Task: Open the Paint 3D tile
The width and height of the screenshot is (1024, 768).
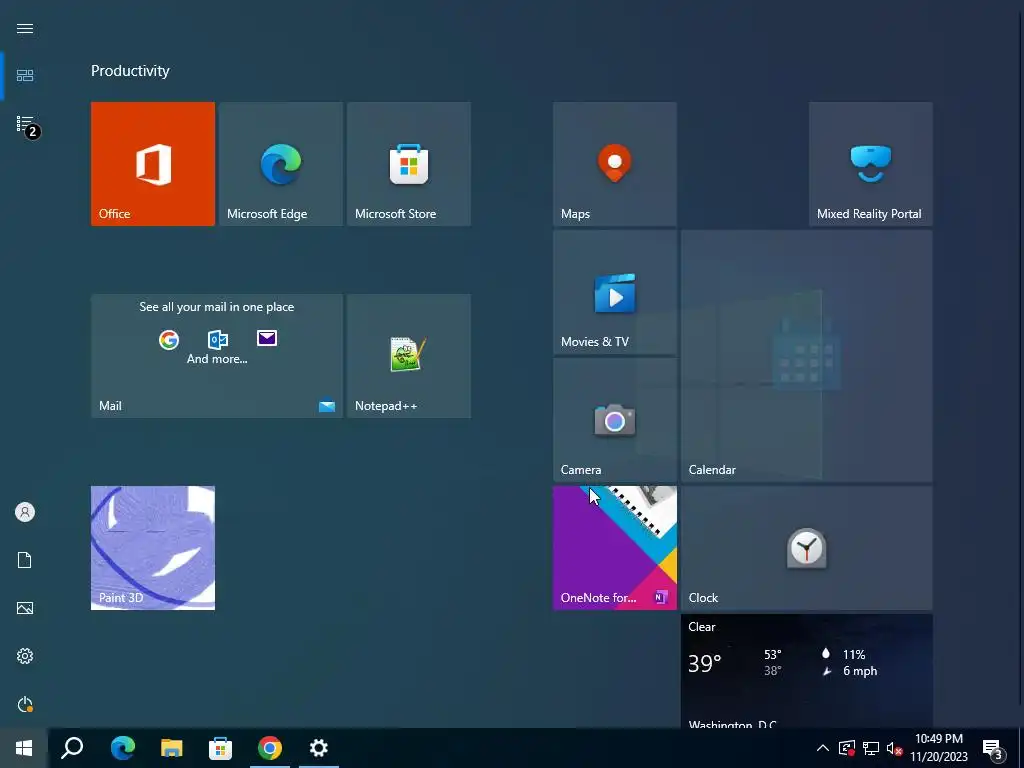Action: pyautogui.click(x=153, y=548)
